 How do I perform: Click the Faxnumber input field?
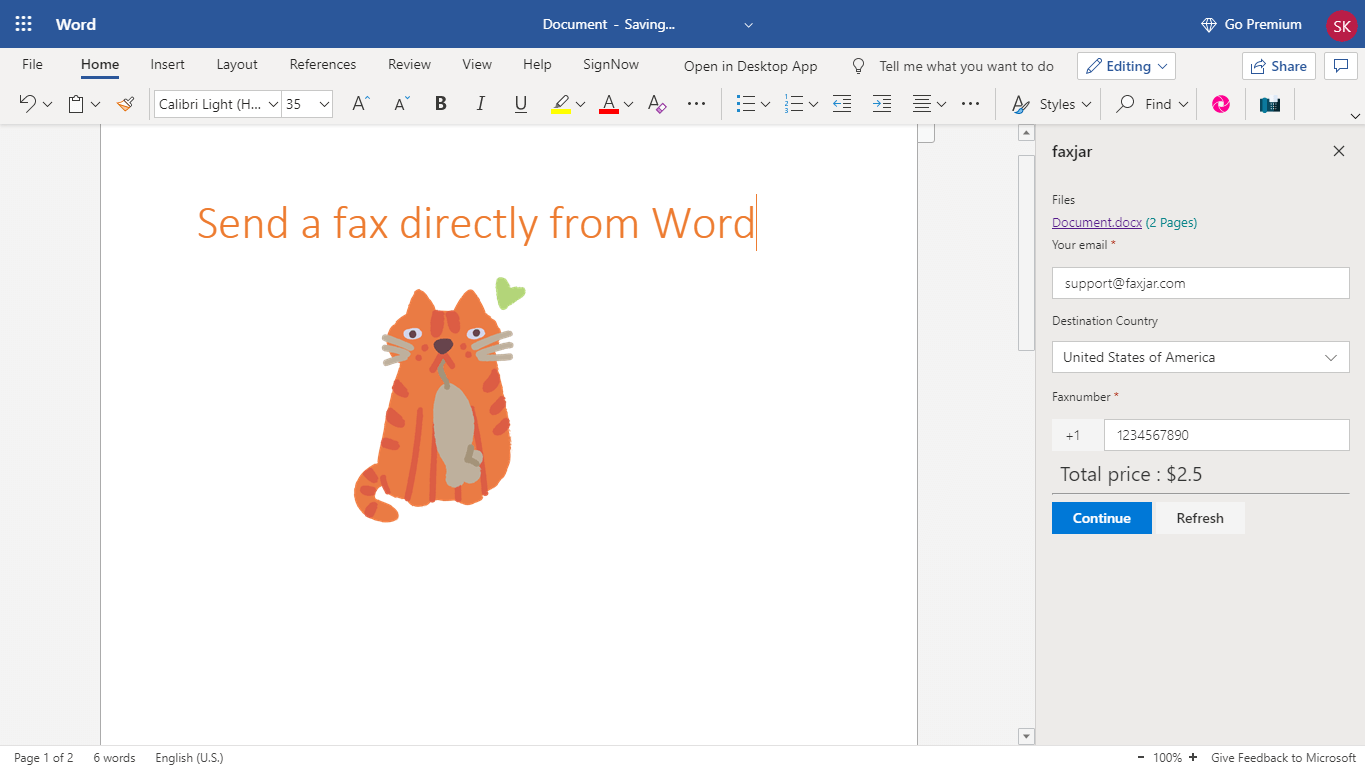pyautogui.click(x=1226, y=435)
